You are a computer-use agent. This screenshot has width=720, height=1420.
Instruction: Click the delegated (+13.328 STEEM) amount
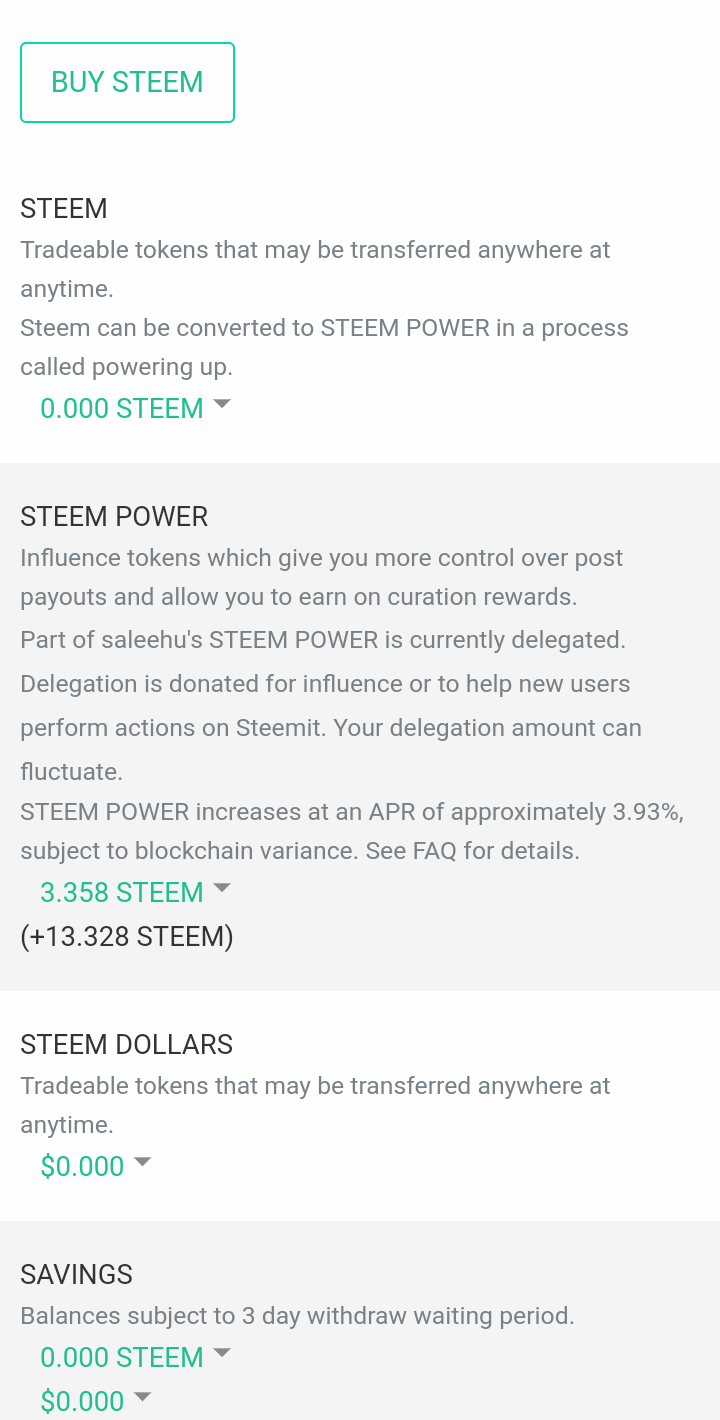tap(127, 937)
